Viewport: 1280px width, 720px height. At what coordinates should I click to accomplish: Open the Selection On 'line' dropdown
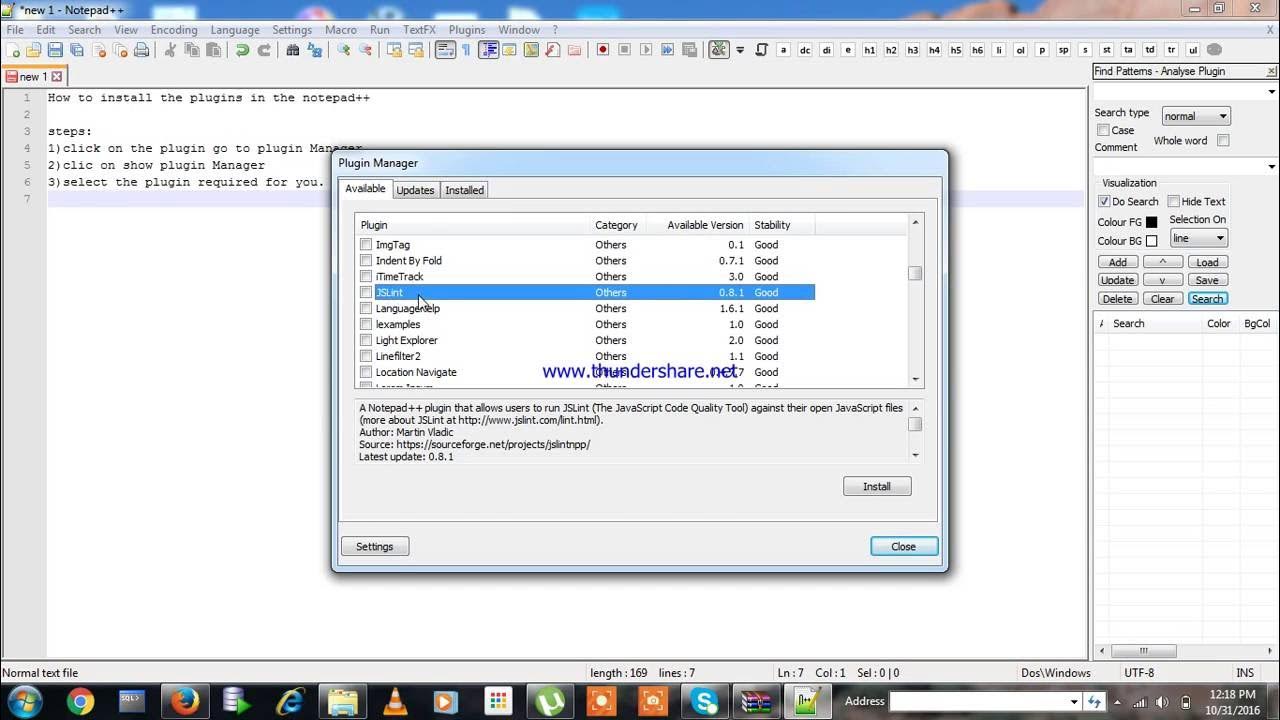pyautogui.click(x=1198, y=238)
